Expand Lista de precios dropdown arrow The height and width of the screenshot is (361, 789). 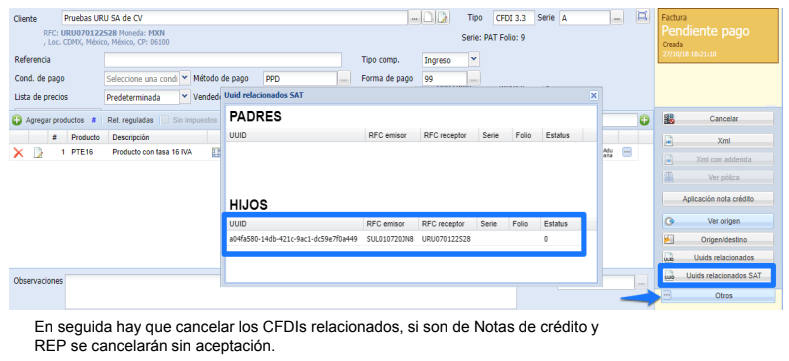click(185, 97)
